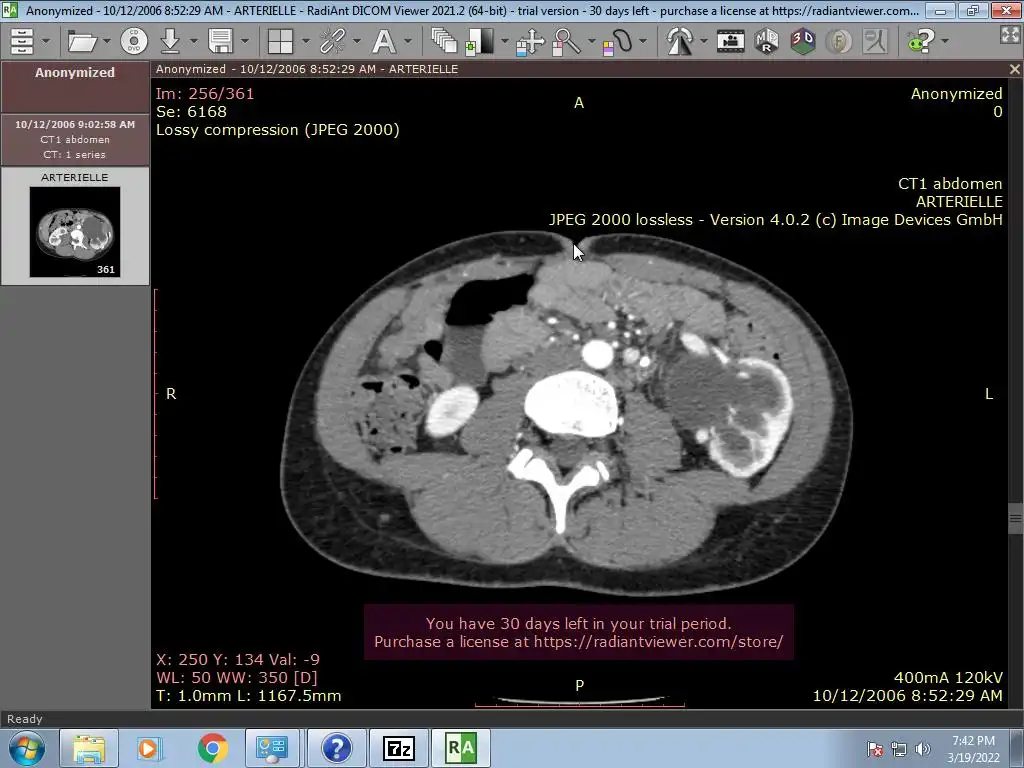The width and height of the screenshot is (1024, 768).
Task: Click the Lossy compression (JPEG 2000) label
Action: tap(278, 129)
